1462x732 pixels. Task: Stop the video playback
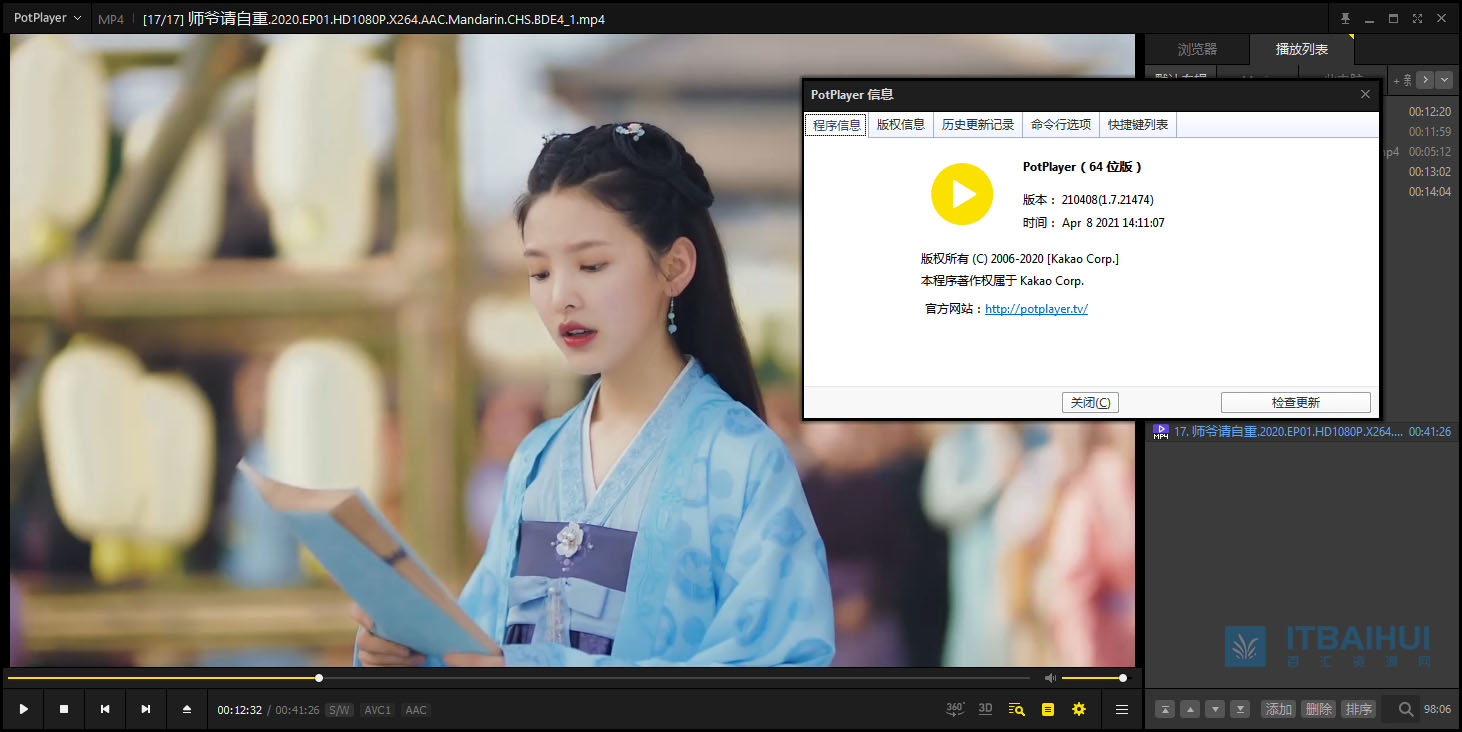(64, 709)
